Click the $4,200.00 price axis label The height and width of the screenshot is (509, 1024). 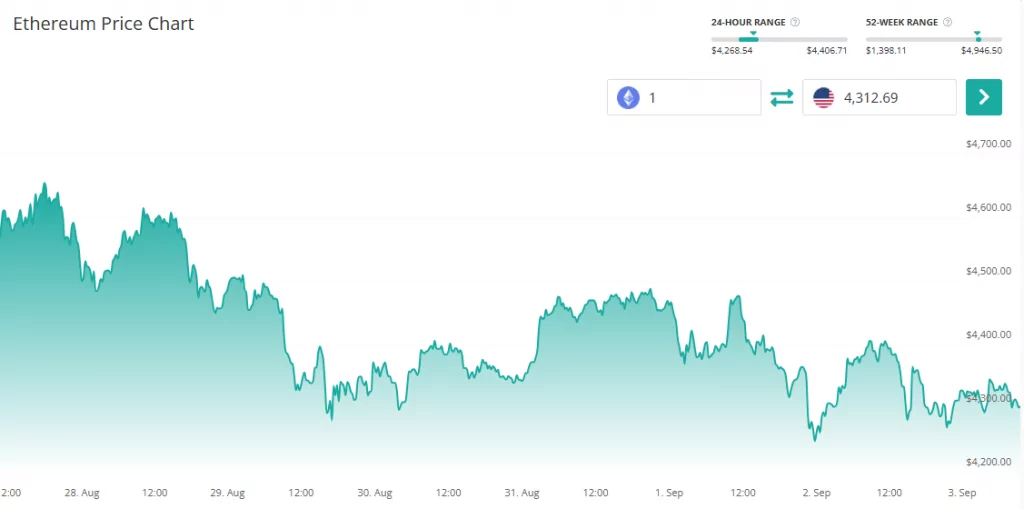pos(988,462)
